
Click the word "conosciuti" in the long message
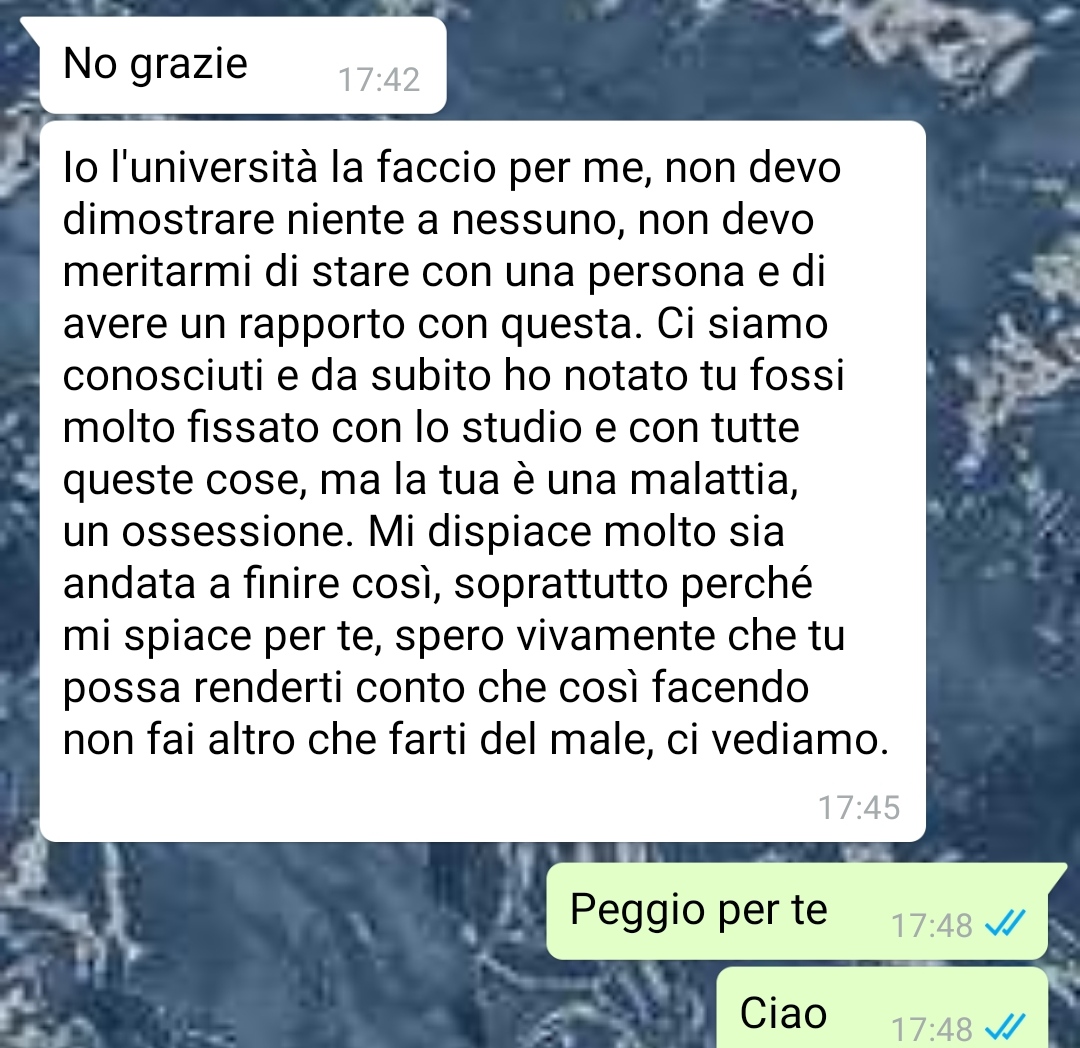(163, 376)
